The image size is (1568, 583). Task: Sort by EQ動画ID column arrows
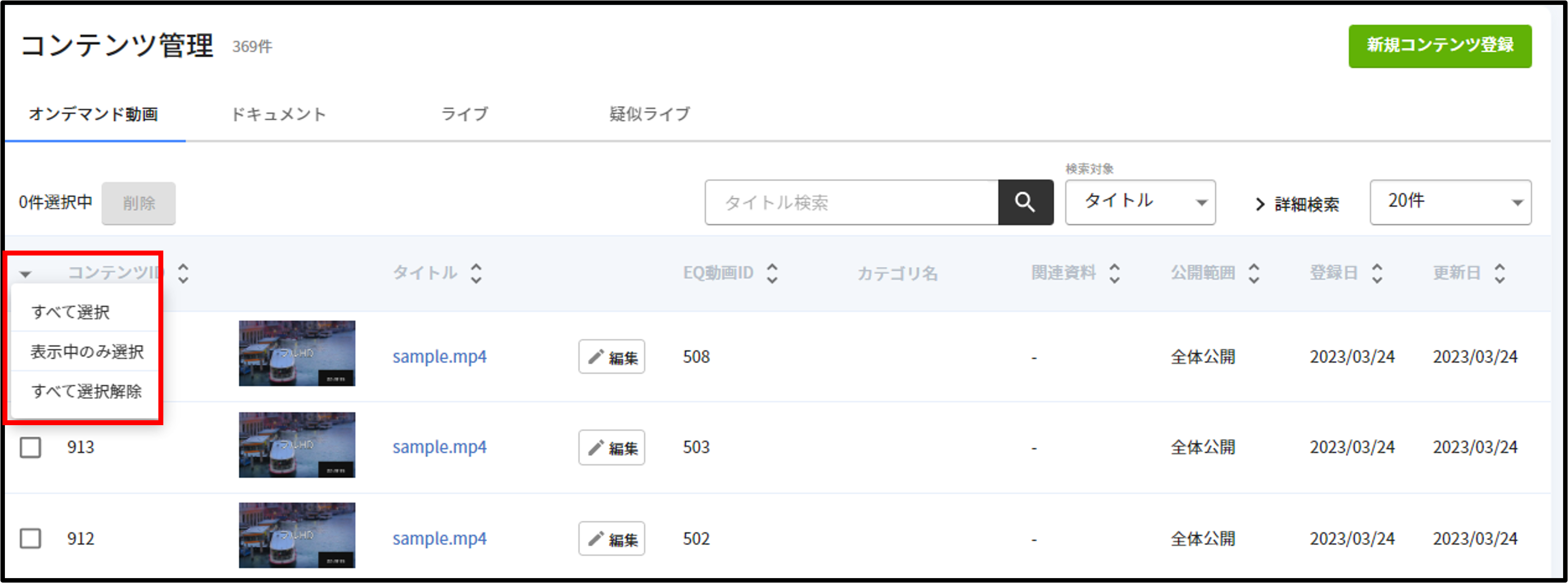(772, 273)
